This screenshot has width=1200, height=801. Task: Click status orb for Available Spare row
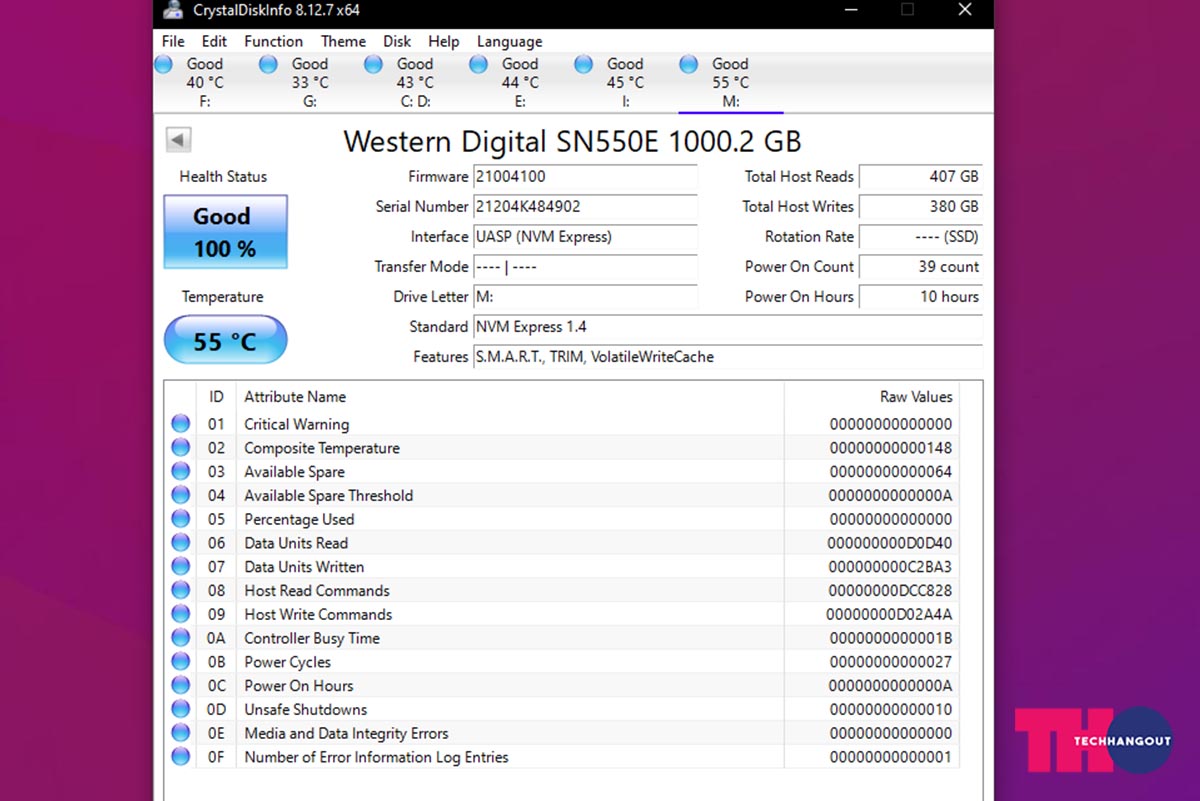(181, 471)
